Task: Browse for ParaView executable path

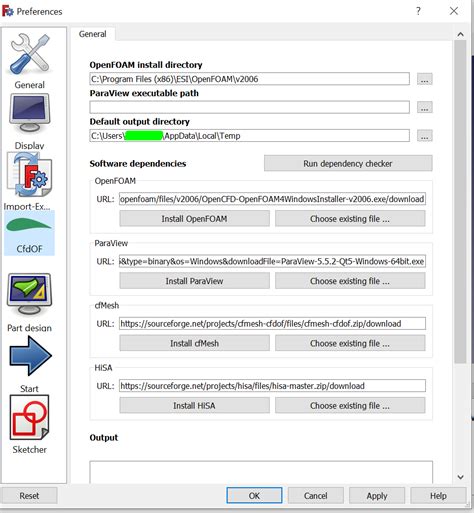Action: tap(424, 107)
